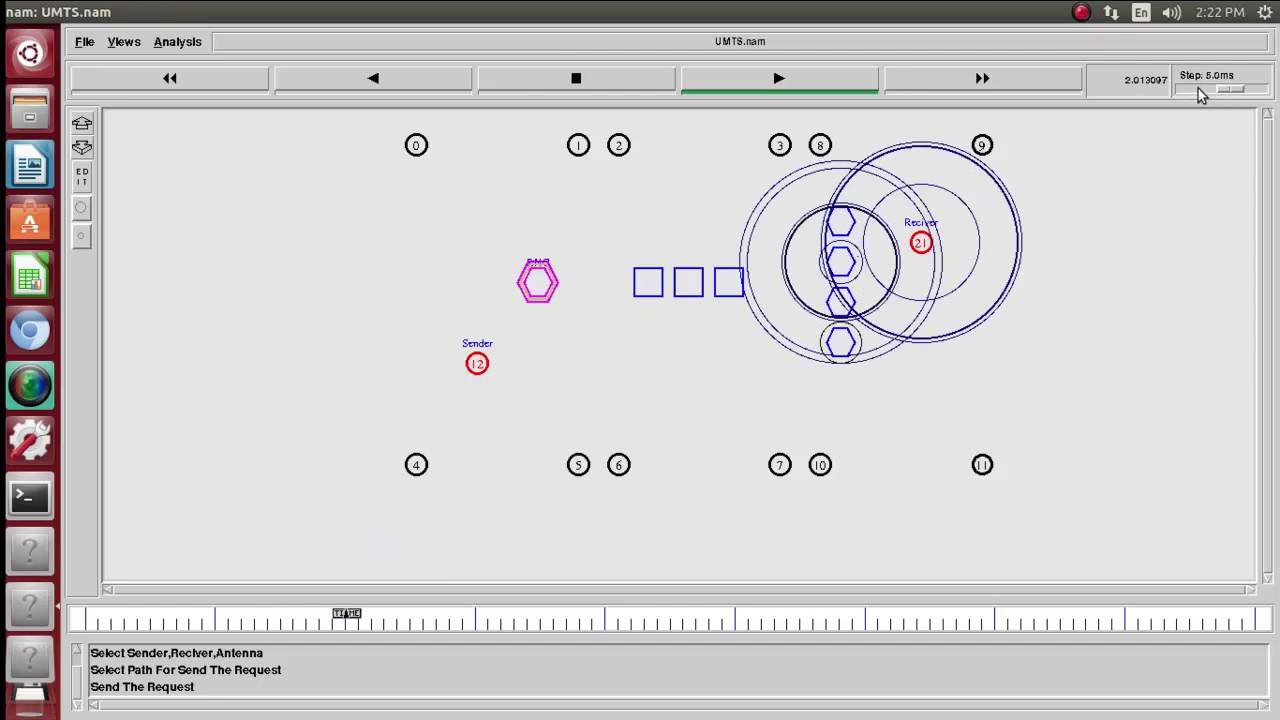
Task: Open the power session menu
Action: pos(1264,12)
